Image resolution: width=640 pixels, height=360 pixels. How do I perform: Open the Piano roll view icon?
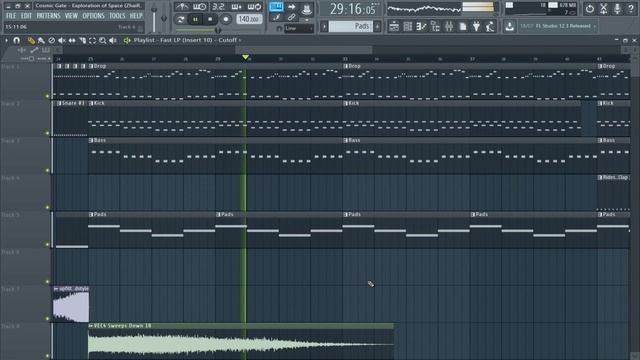click(x=421, y=27)
